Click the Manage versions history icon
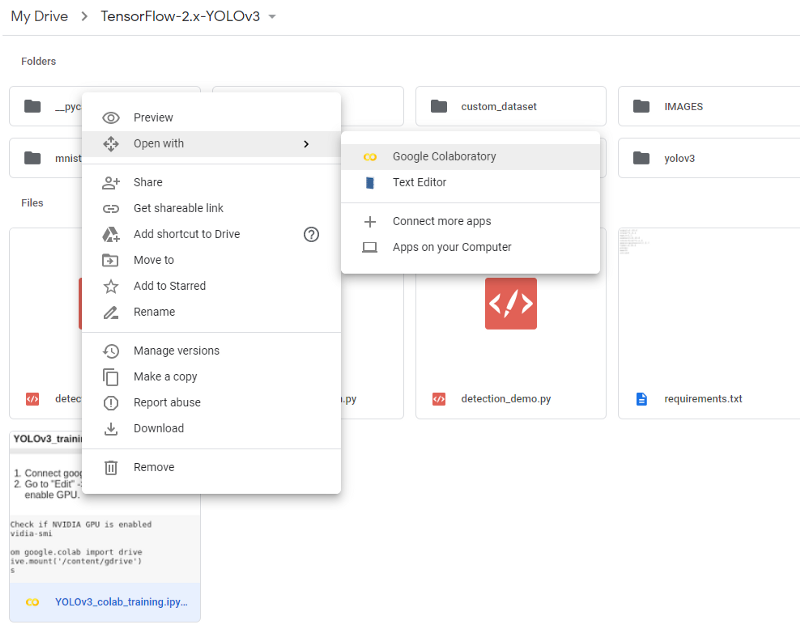Viewport: 800px width, 624px height. tap(111, 351)
